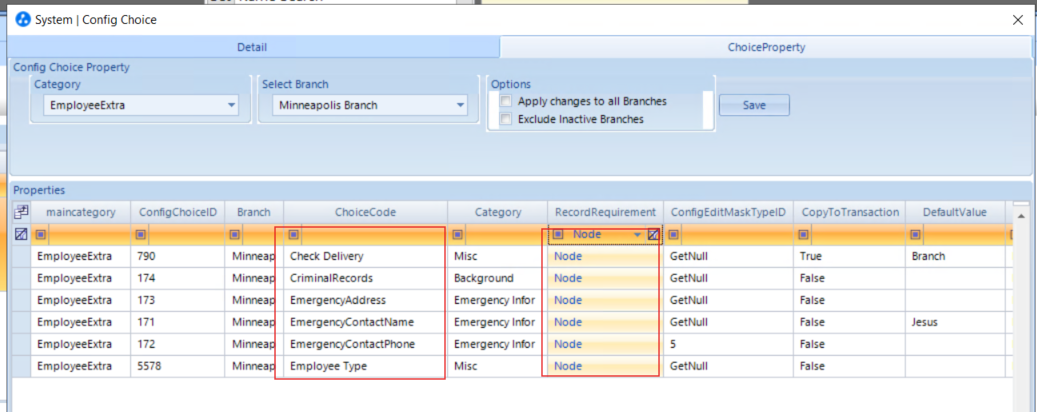
Task: Click ConfigChoiceID 5578 cell
Action: [x=178, y=366]
